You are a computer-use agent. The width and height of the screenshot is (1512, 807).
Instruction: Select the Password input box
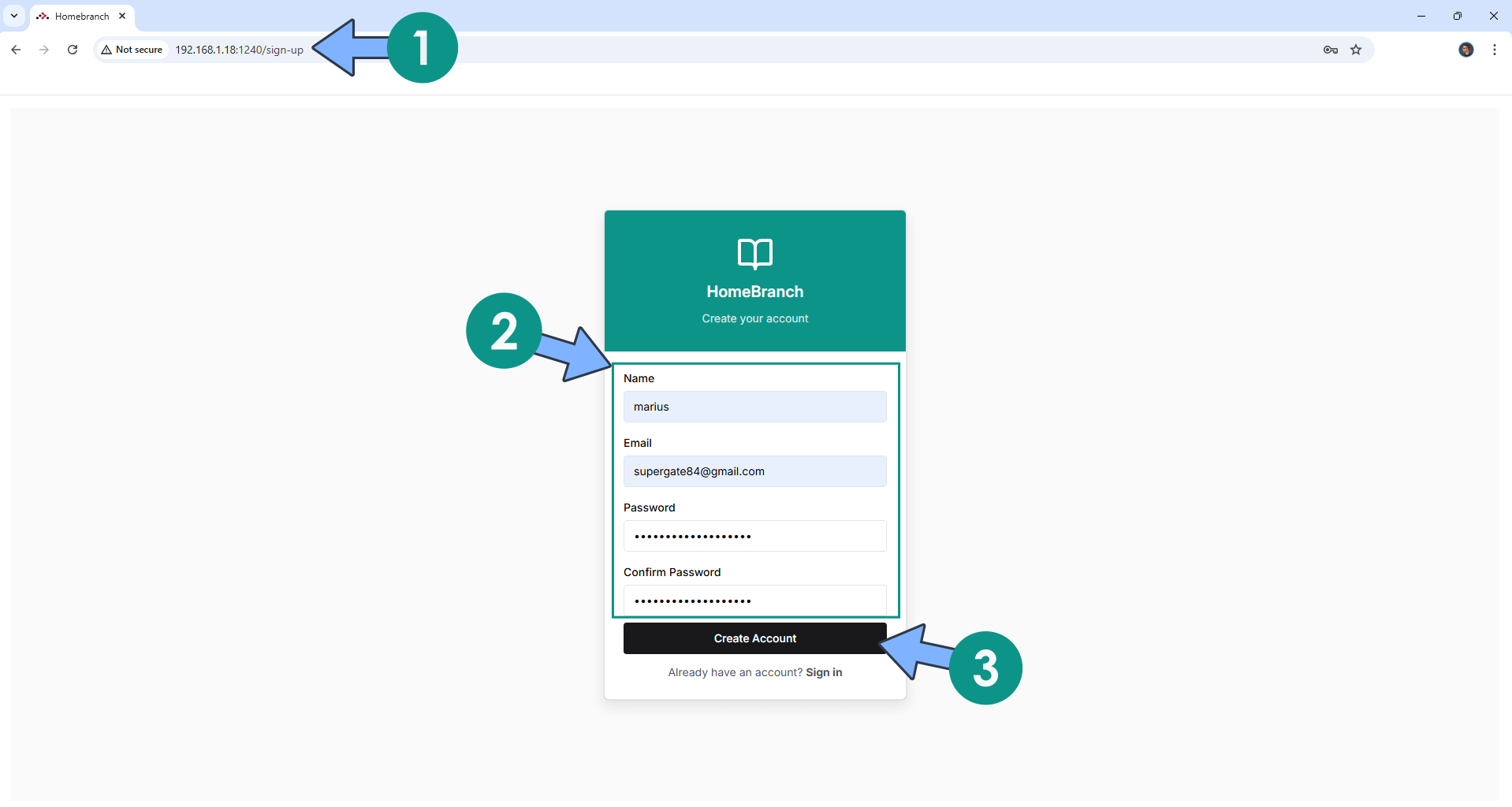point(754,536)
